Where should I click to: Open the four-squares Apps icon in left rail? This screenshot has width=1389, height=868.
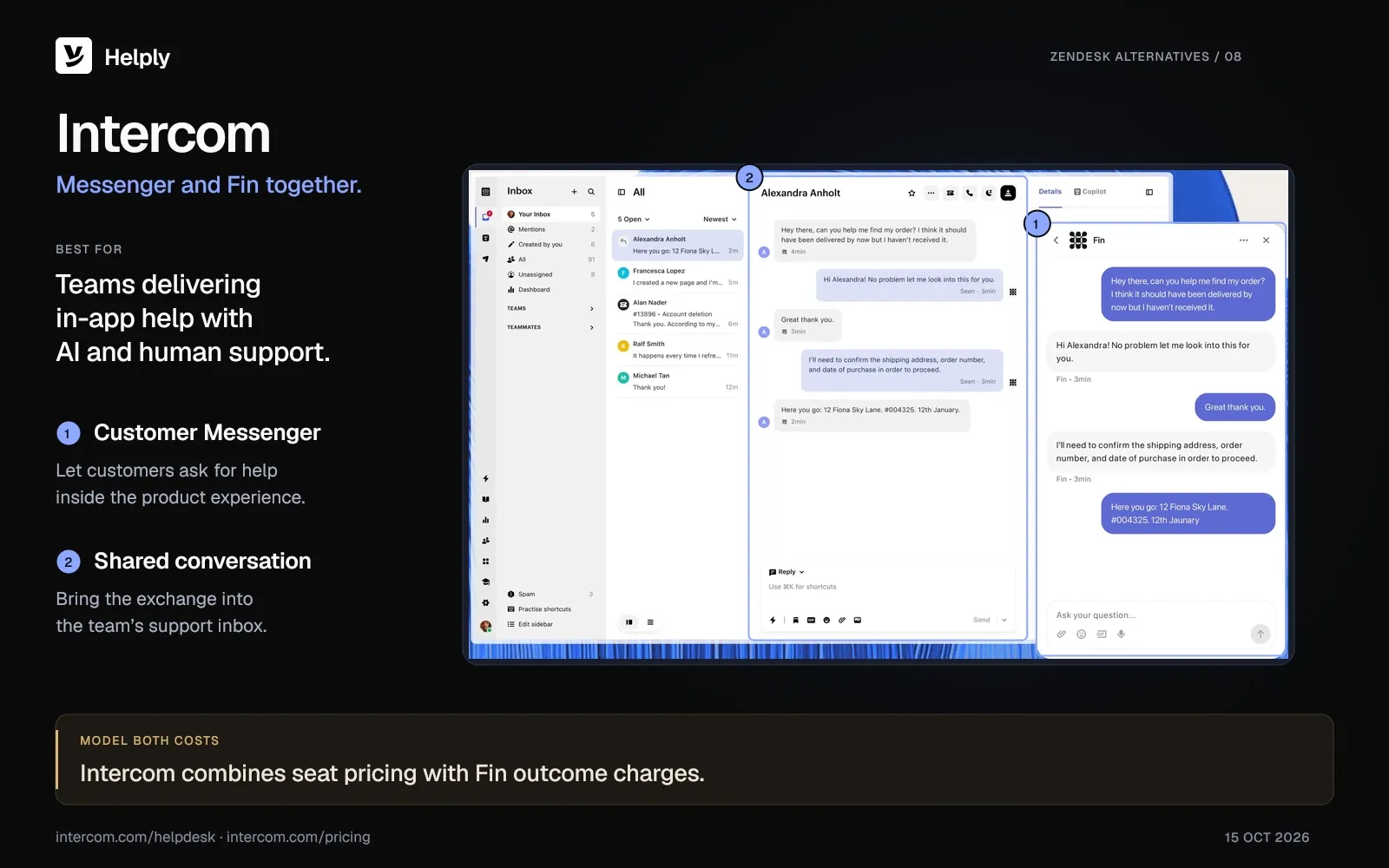[x=485, y=562]
